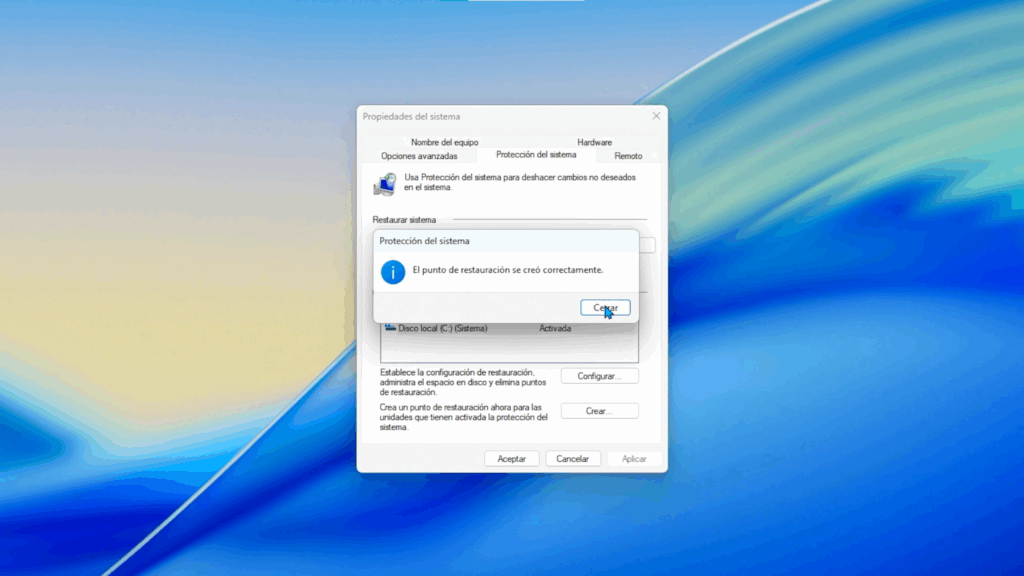Confirm with the Aceptar button
Viewport: 1024px width, 576px height.
tap(512, 459)
